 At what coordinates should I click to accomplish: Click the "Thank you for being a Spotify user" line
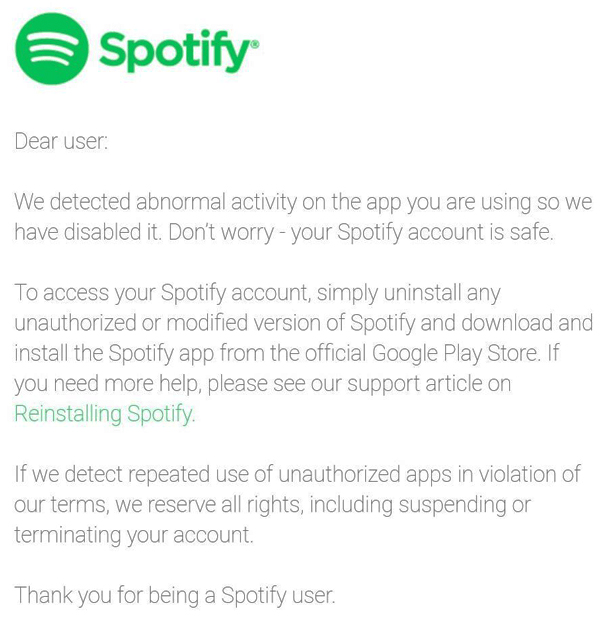[x=175, y=596]
